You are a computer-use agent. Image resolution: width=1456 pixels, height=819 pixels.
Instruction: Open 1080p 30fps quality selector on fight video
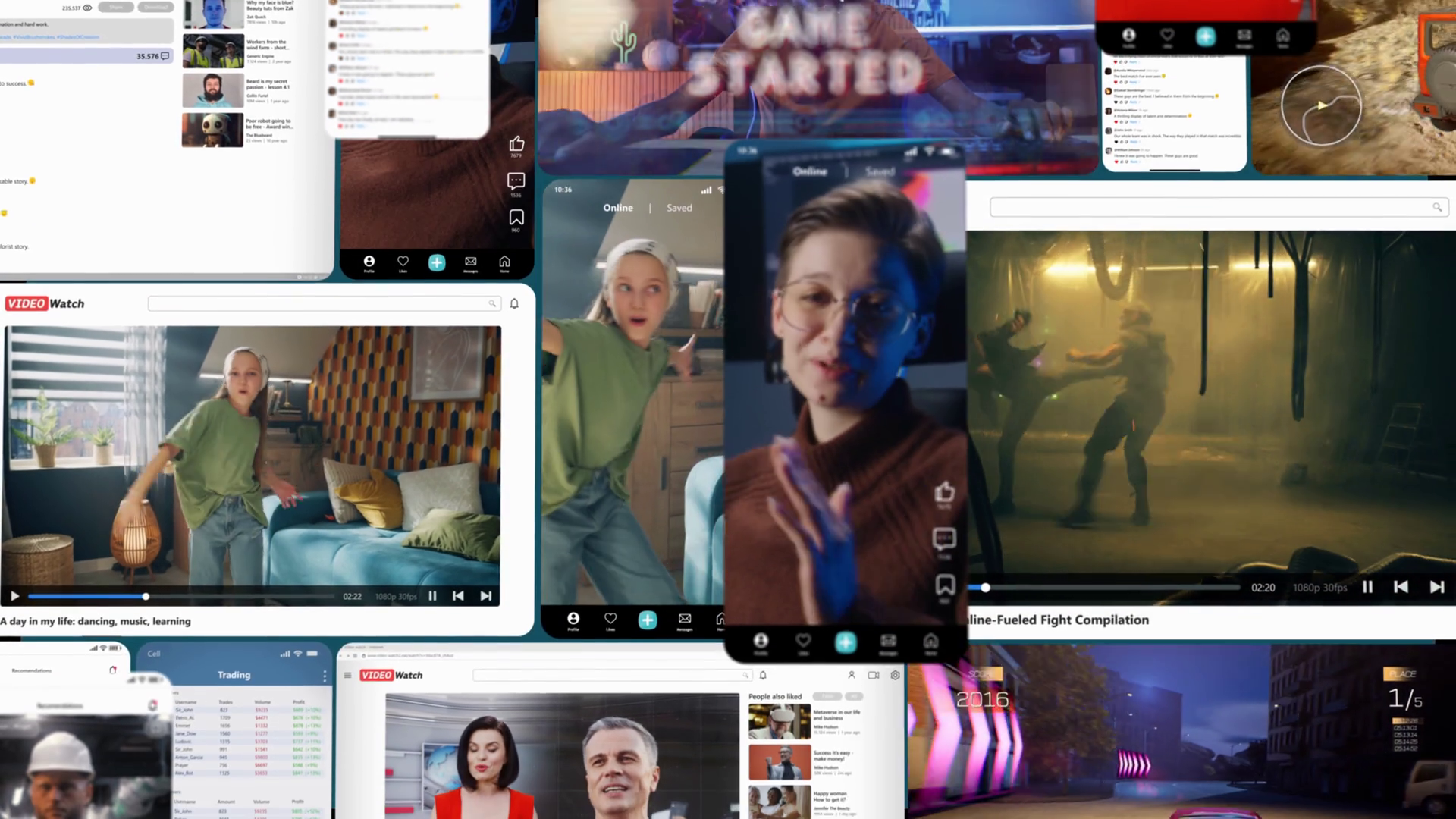click(x=1319, y=588)
